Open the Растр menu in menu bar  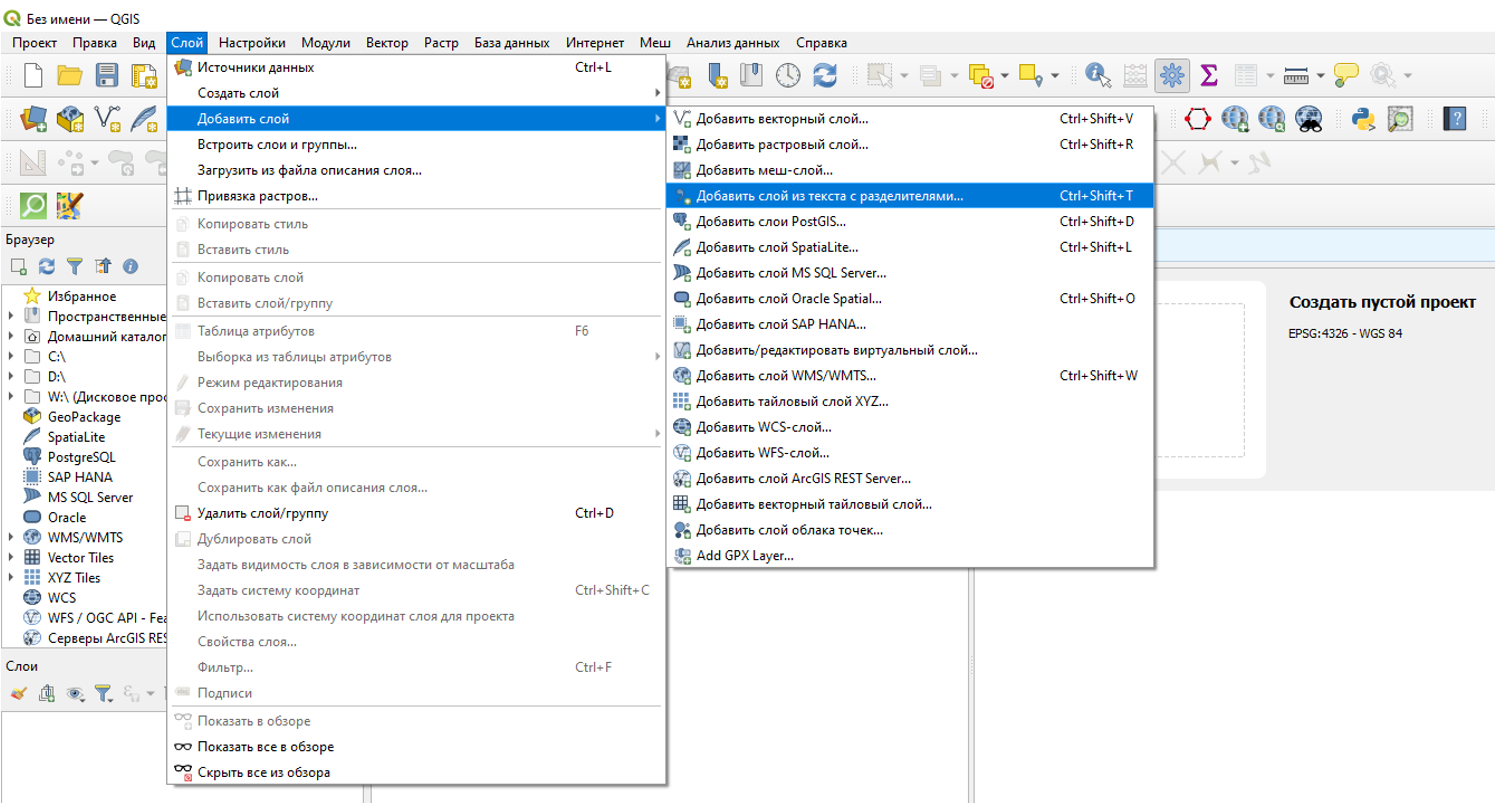tap(441, 43)
